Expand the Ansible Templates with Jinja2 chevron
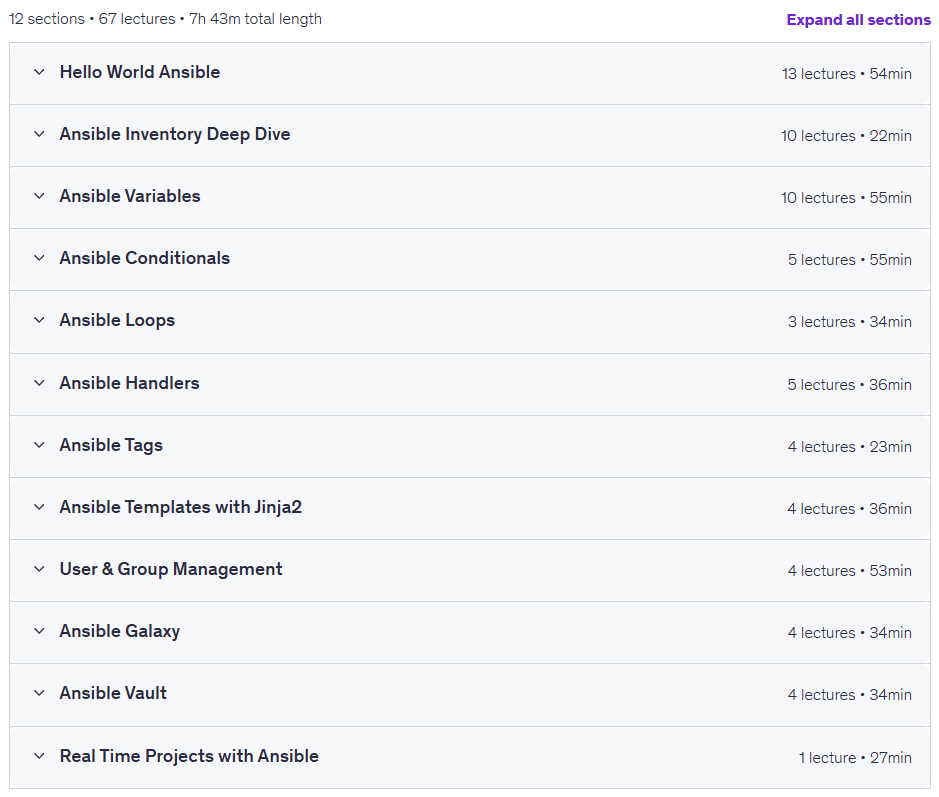Screen dimensions: 939x797 coord(40,507)
